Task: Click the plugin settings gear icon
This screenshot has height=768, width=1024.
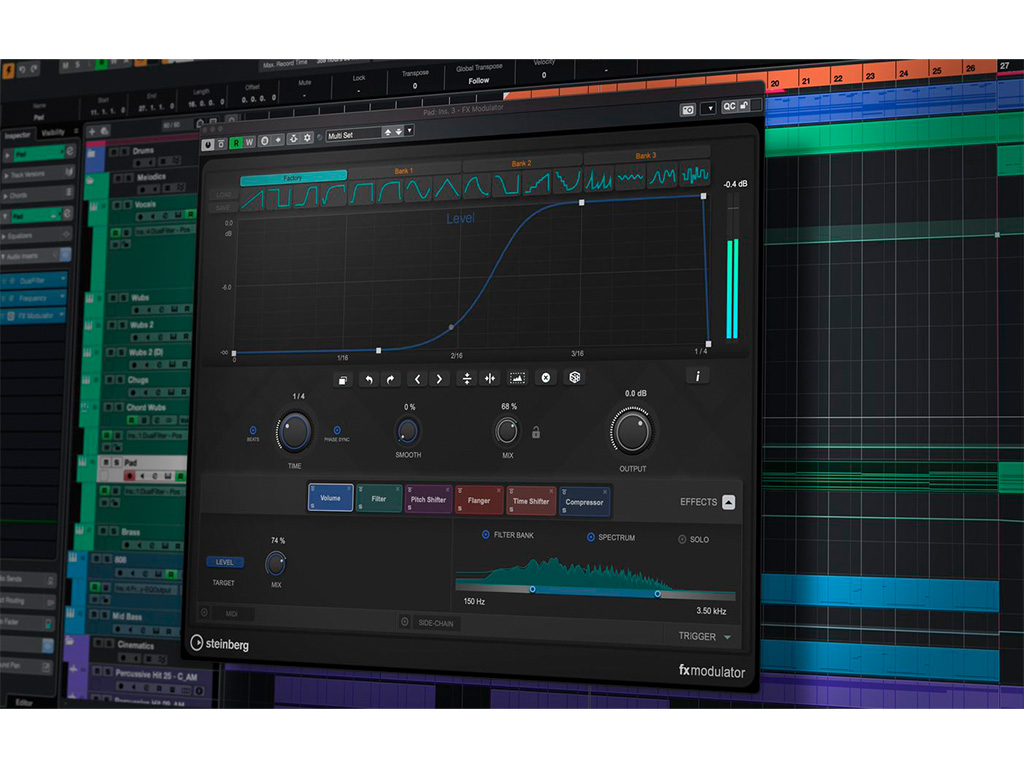Action: [x=308, y=138]
